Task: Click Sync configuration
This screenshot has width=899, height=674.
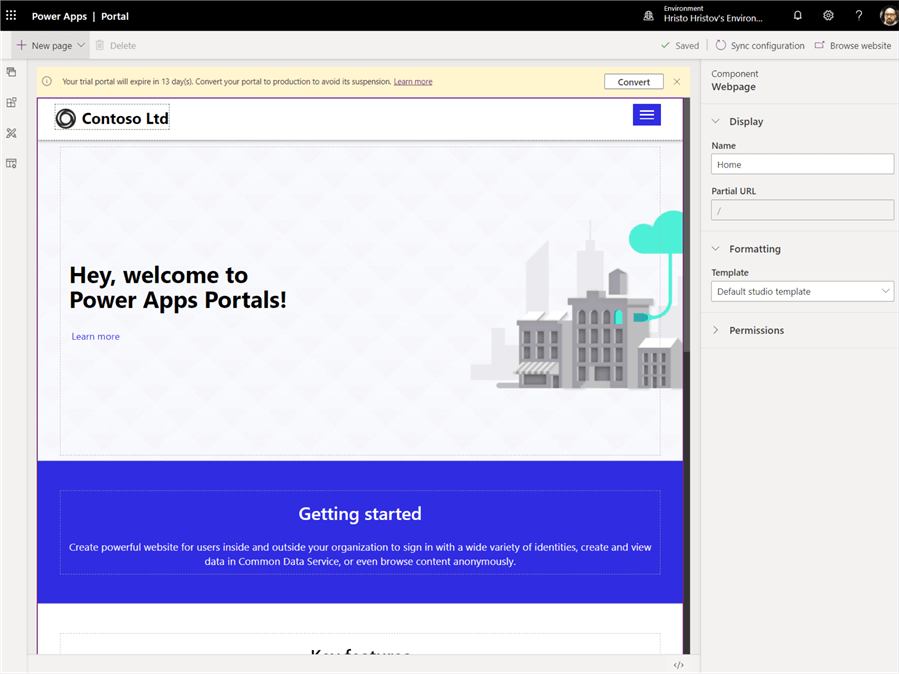Action: [760, 45]
